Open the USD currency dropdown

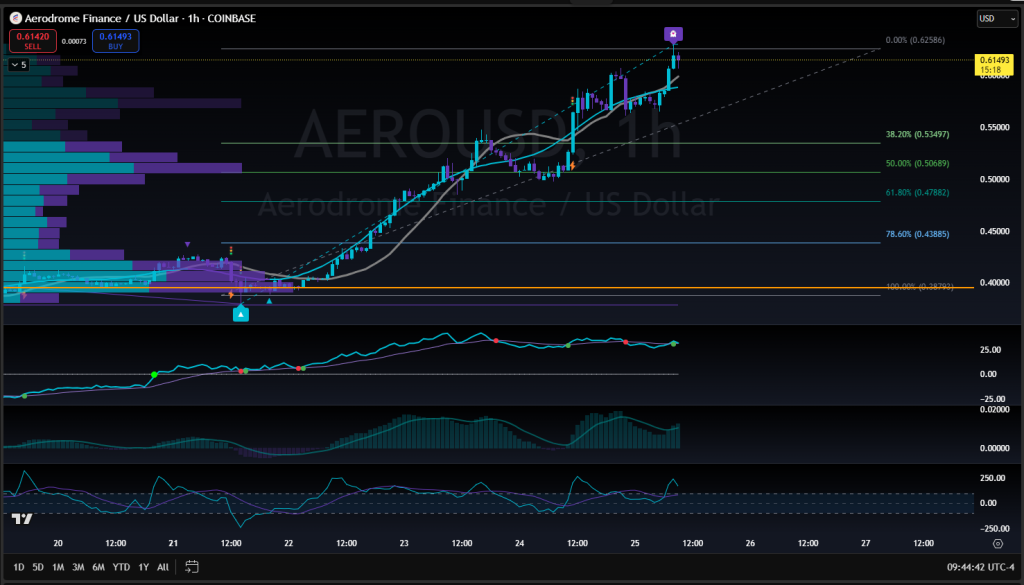click(x=997, y=18)
